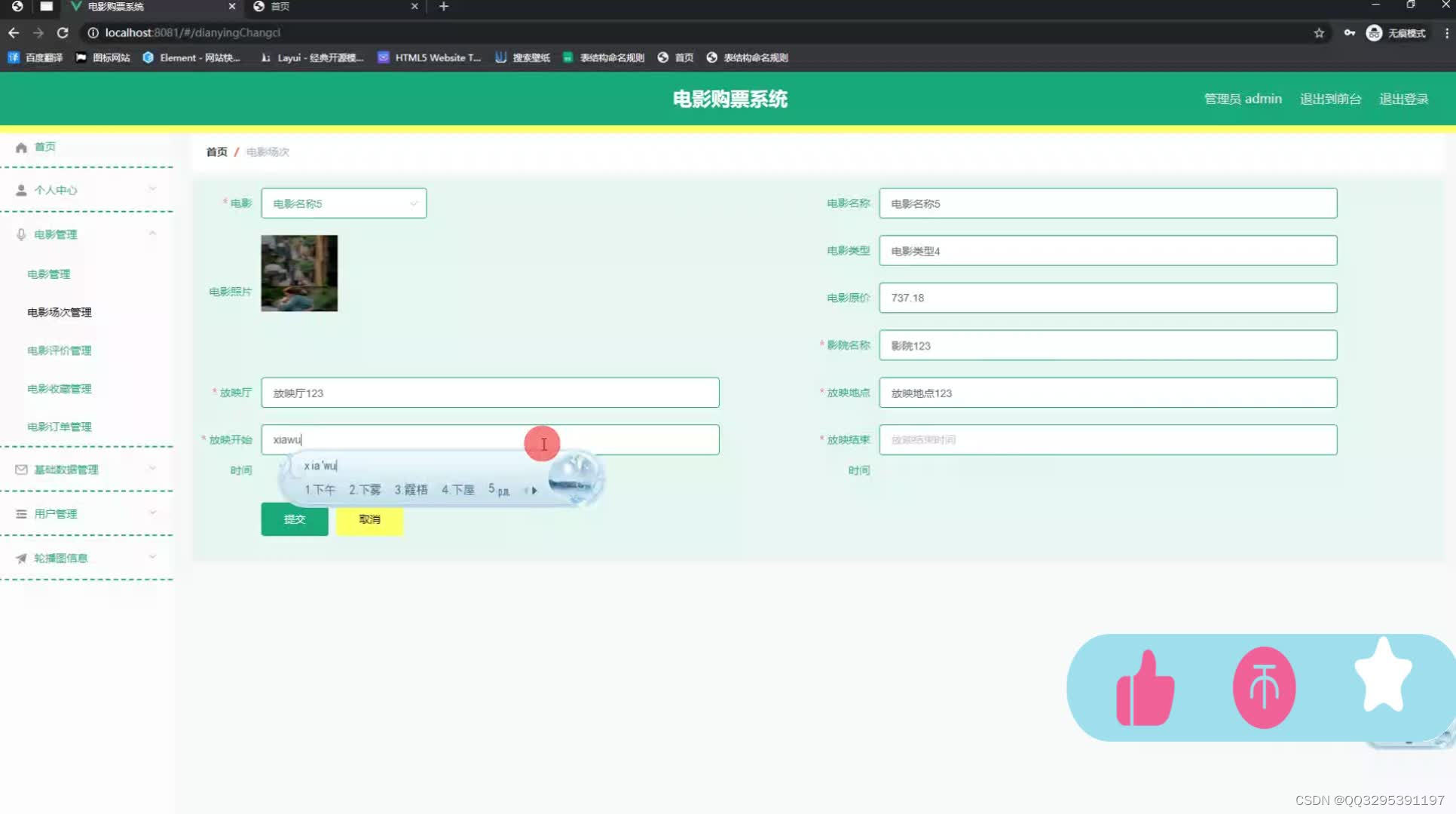Open 电影评价管理 submenu item

point(60,350)
